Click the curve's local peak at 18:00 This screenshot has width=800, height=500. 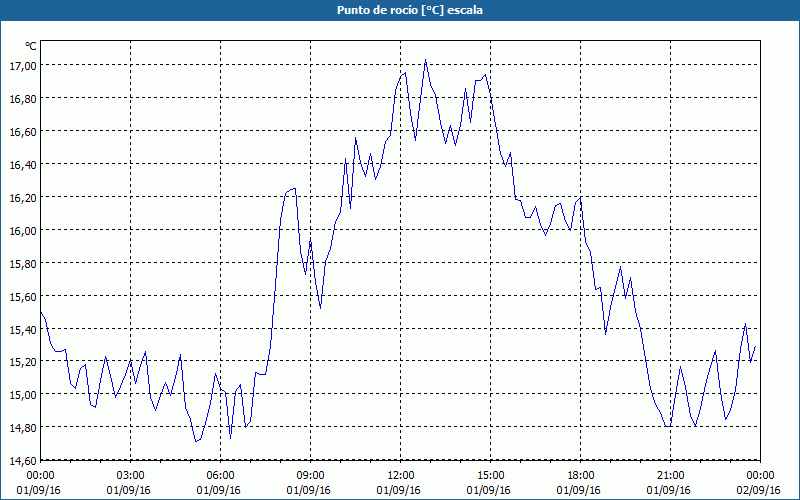(581, 197)
